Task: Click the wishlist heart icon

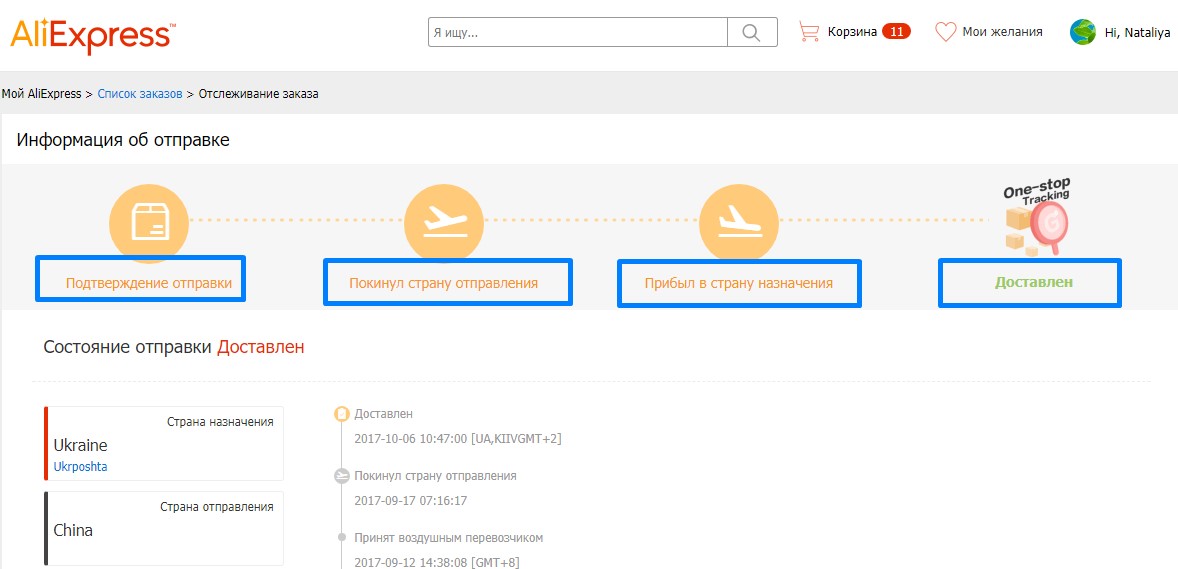Action: pos(945,32)
